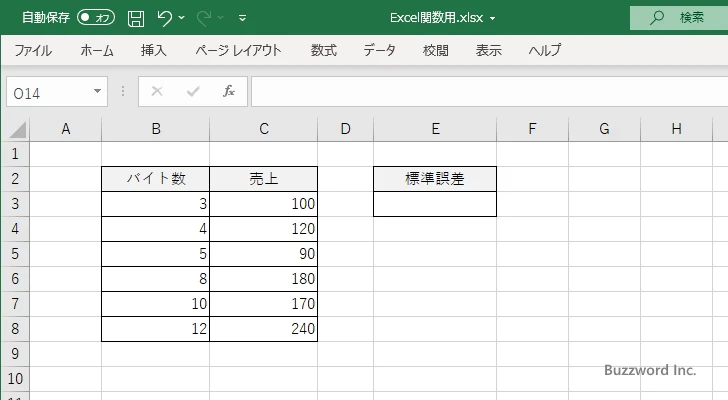Switch to the 校閲 tab
Image resolution: width=728 pixels, height=400 pixels.
click(436, 50)
